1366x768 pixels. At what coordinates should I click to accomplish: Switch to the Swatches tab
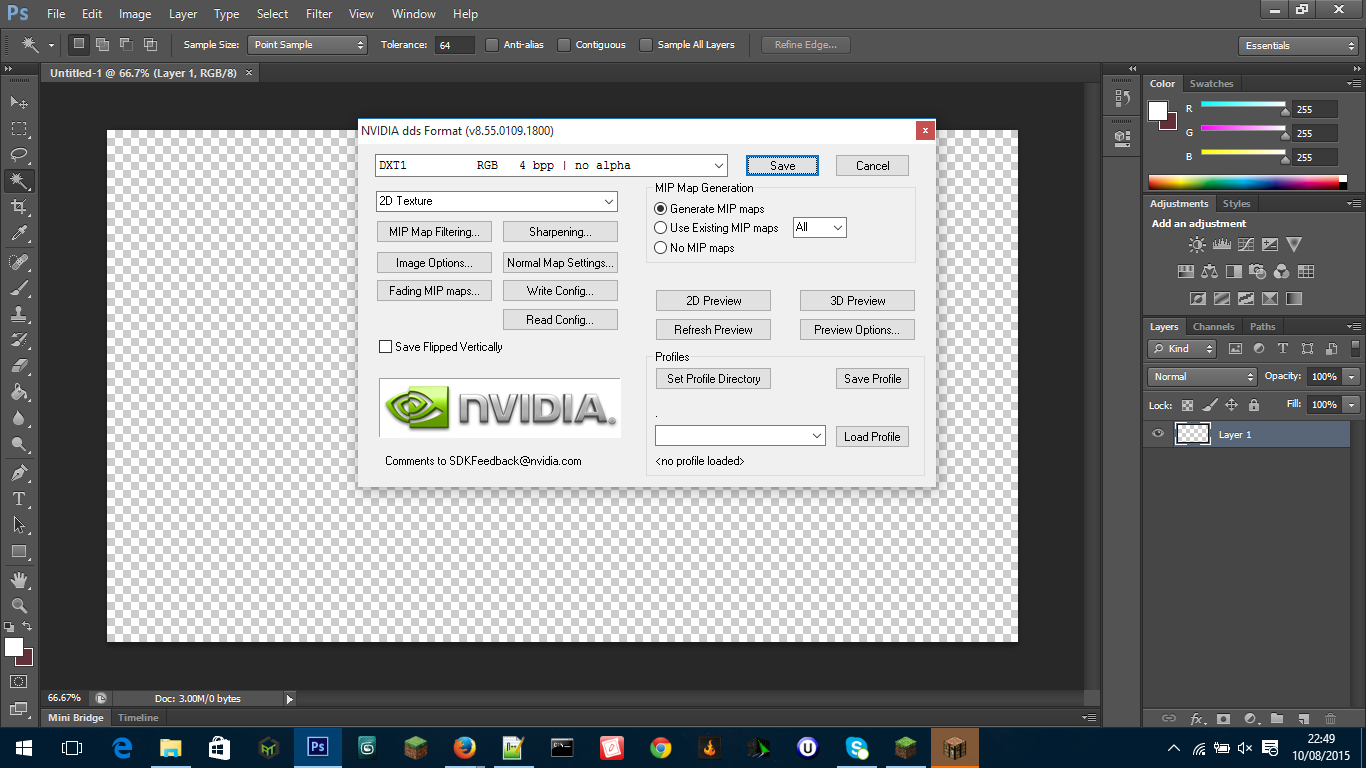pos(1211,84)
